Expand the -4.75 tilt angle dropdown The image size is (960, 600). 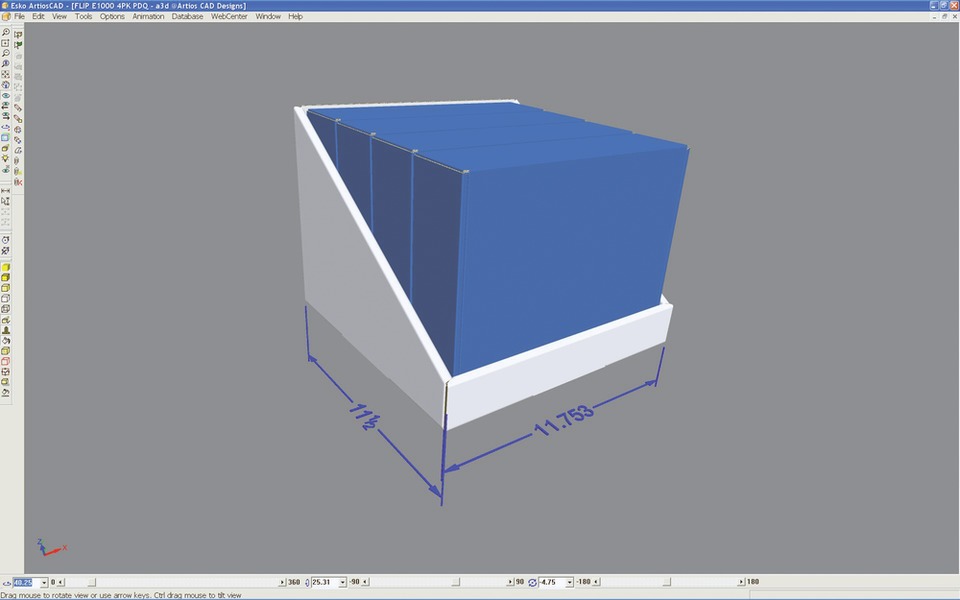point(570,582)
